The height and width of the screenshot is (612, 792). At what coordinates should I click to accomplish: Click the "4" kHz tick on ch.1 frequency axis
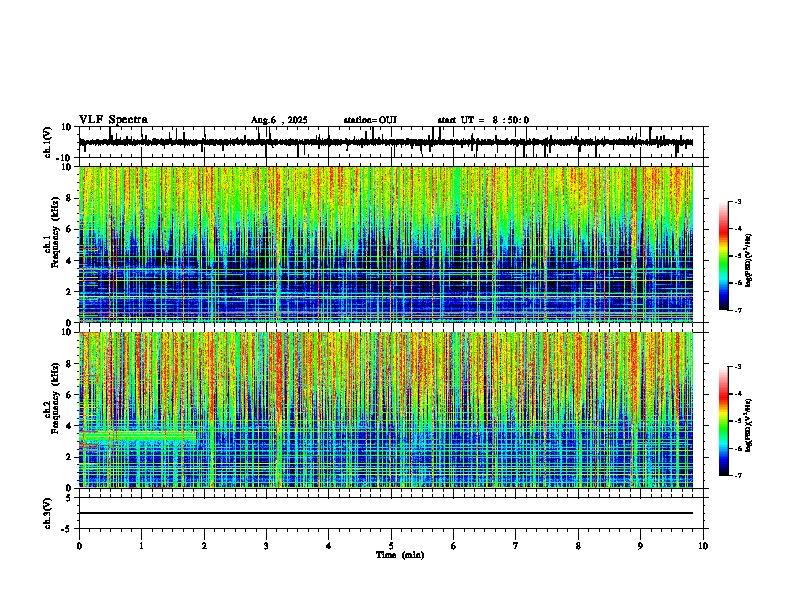pos(70,261)
